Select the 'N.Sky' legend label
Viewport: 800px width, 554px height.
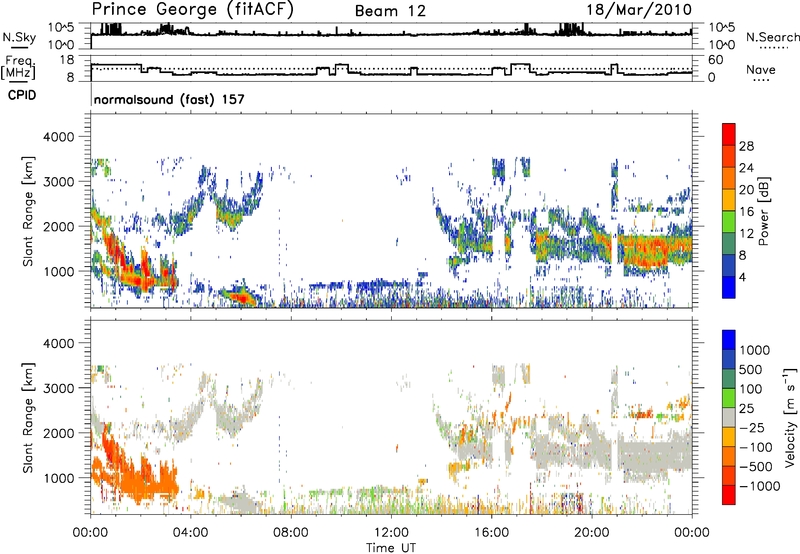coord(19,37)
